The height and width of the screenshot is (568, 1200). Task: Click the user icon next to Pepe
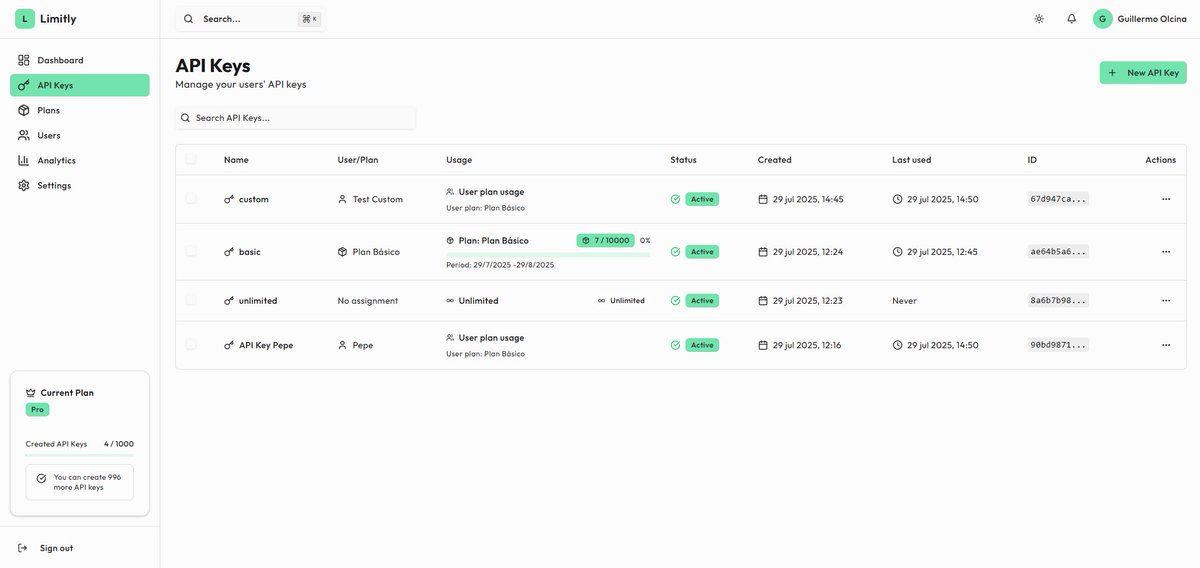[343, 345]
